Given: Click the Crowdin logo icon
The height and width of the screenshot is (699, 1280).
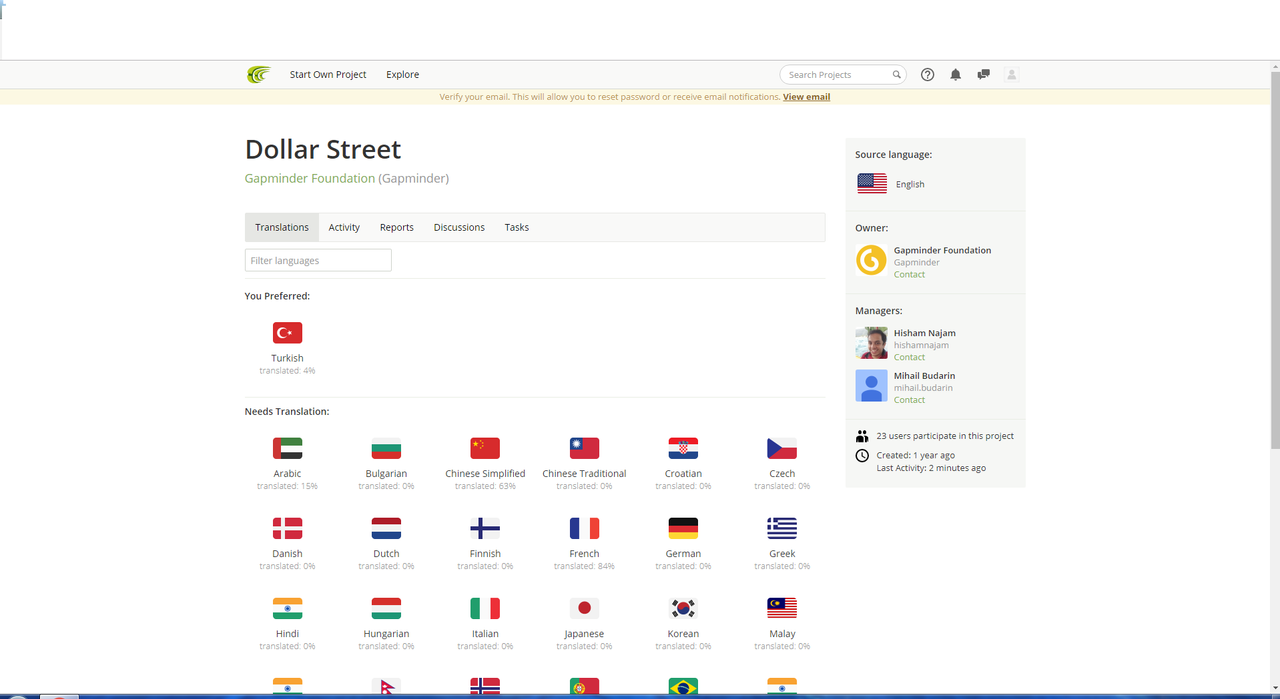Looking at the screenshot, I should (259, 74).
